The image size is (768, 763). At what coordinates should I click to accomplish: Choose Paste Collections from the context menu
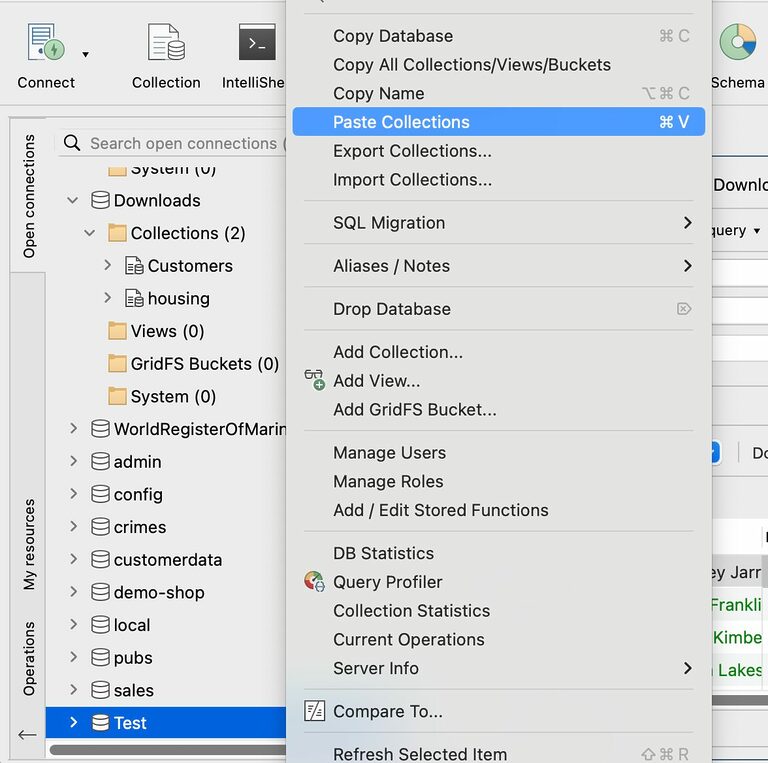(x=401, y=122)
